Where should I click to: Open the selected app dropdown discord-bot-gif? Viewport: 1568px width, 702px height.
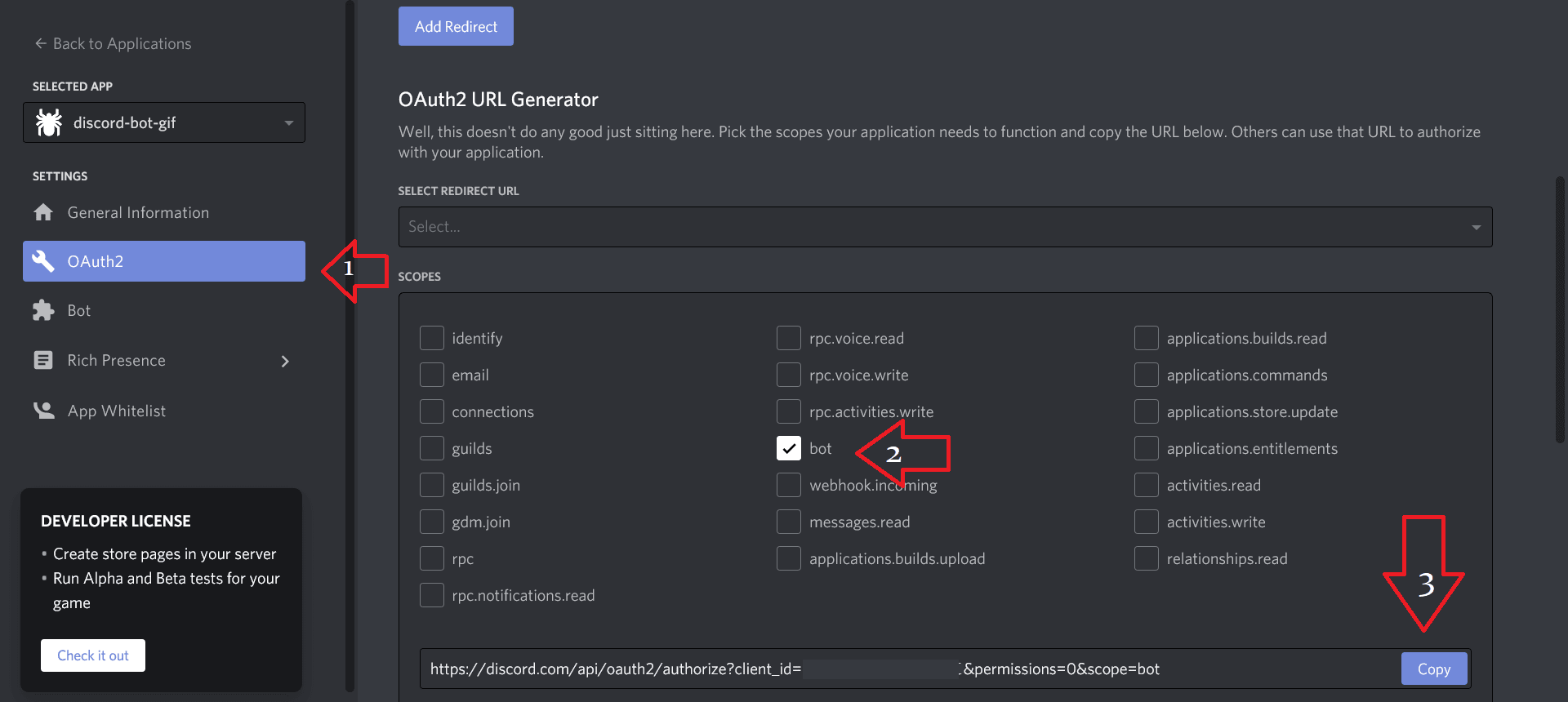click(164, 122)
